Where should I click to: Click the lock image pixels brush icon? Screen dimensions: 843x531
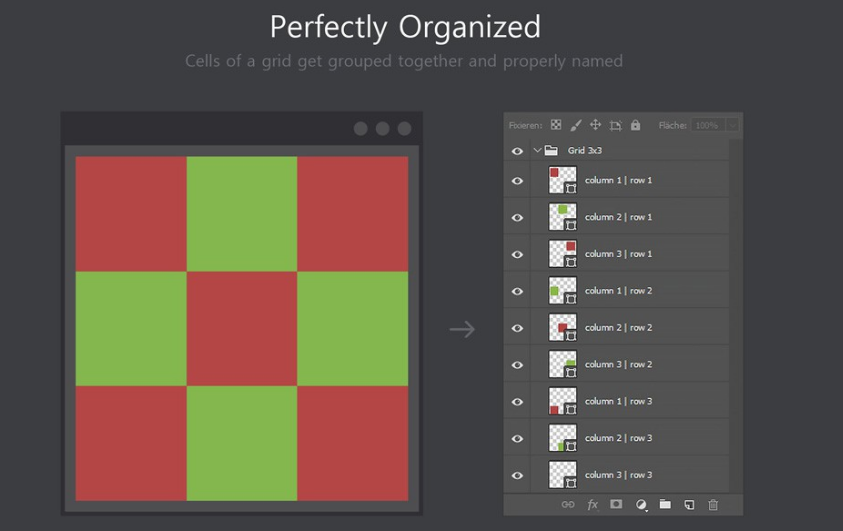click(576, 125)
